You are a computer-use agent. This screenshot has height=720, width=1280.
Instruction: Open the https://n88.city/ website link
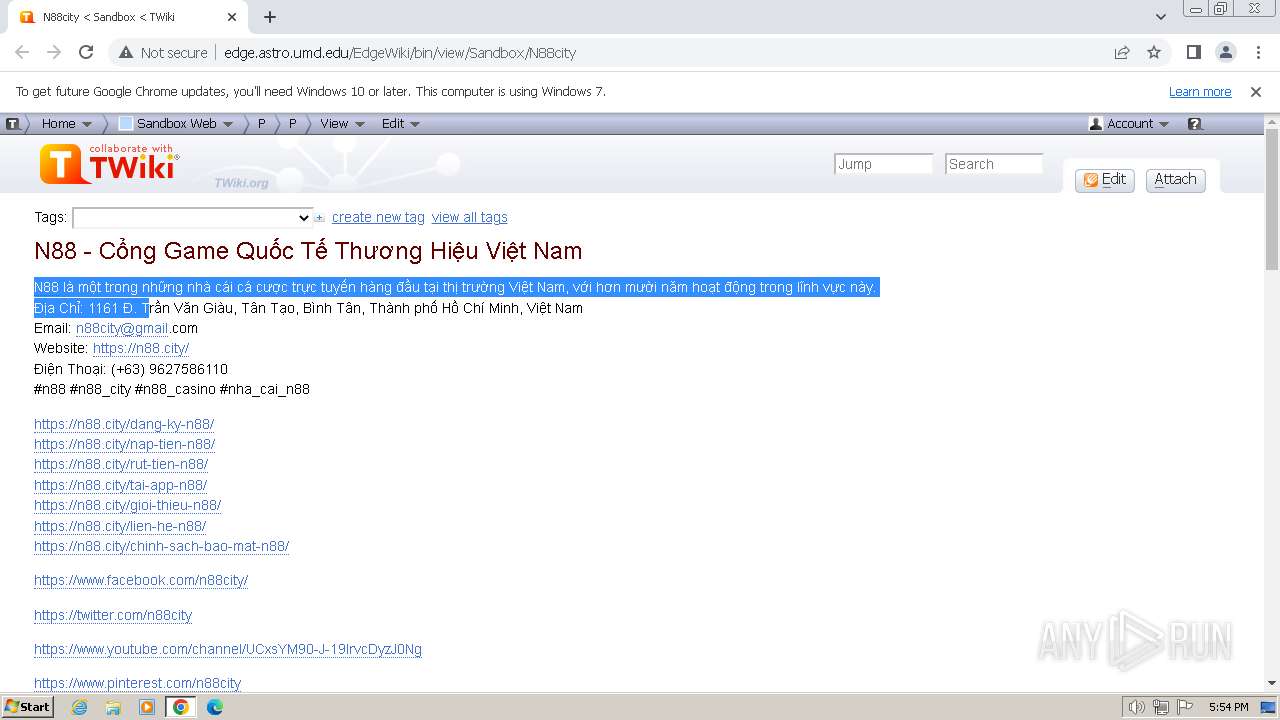(x=141, y=348)
